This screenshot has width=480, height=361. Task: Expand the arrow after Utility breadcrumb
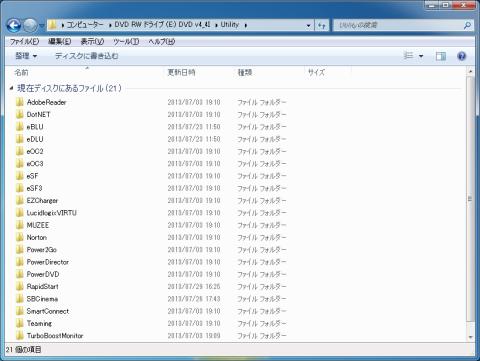click(245, 25)
